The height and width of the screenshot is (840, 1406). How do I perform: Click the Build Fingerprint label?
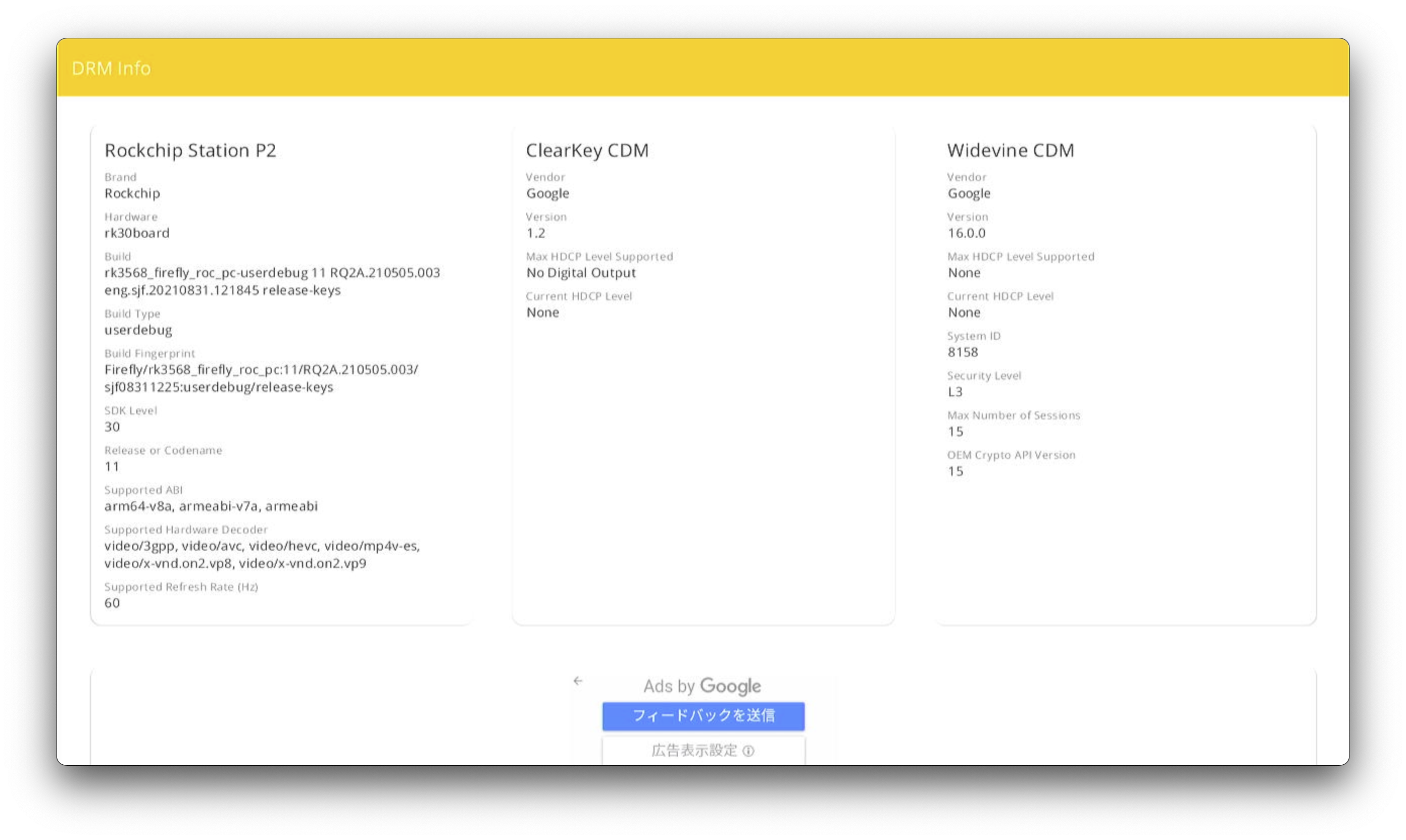coord(149,353)
